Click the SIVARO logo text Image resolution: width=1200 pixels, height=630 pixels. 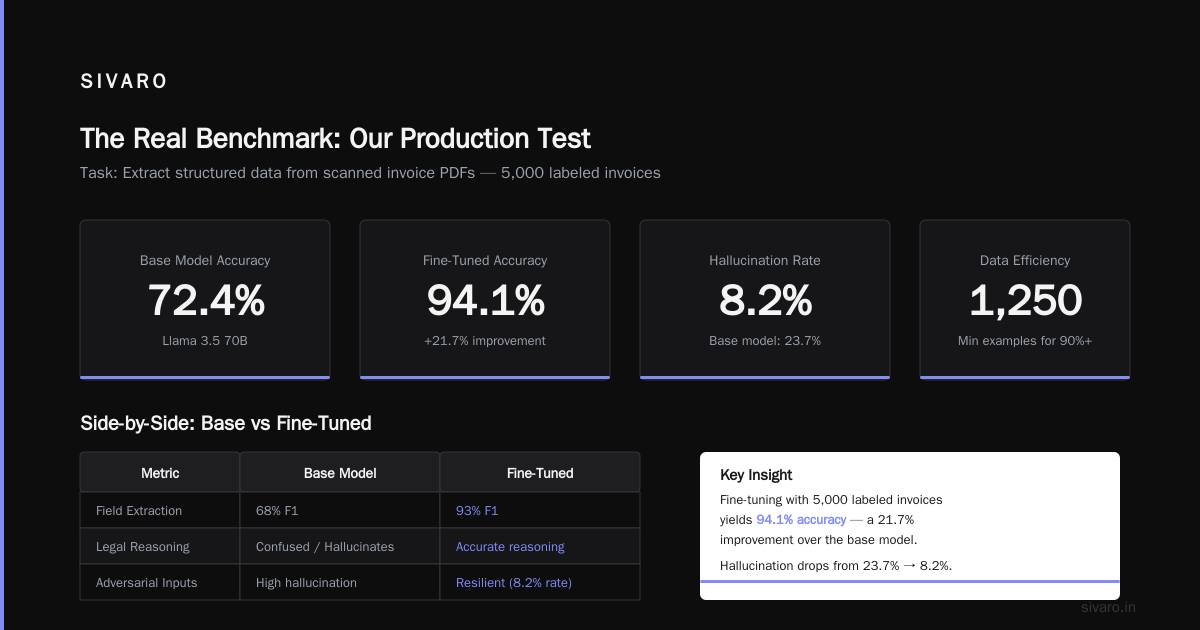124,82
